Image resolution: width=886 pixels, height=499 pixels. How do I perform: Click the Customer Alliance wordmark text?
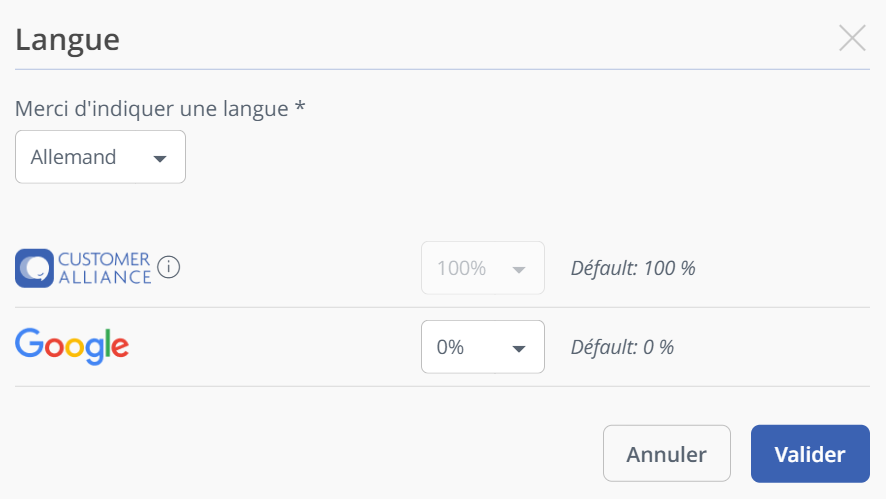[x=105, y=268]
